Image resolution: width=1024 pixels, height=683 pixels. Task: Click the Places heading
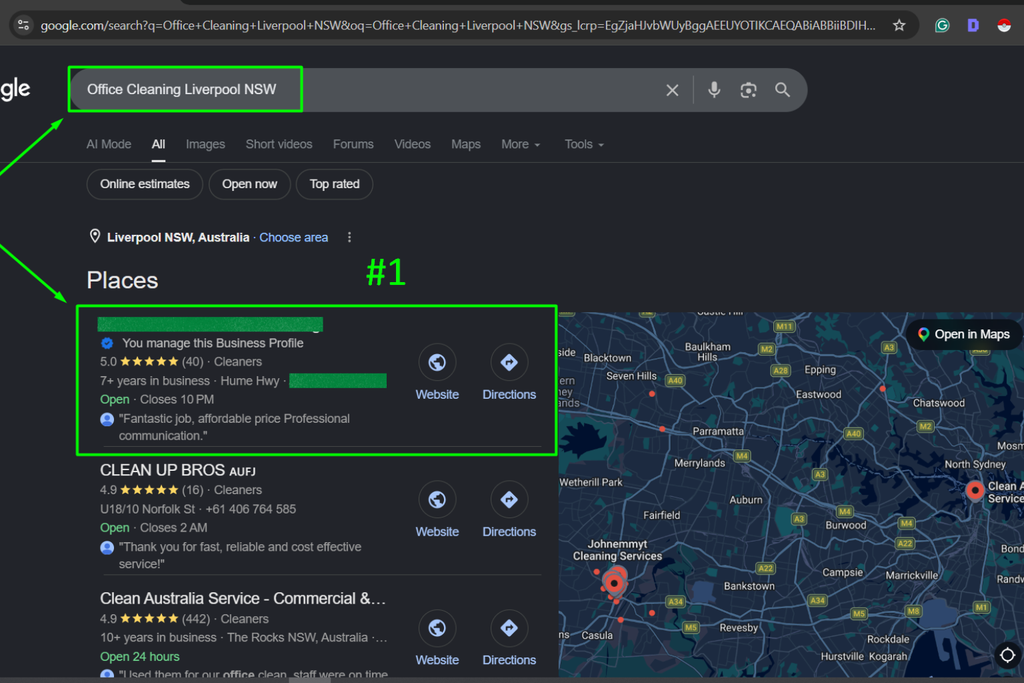coord(122,280)
